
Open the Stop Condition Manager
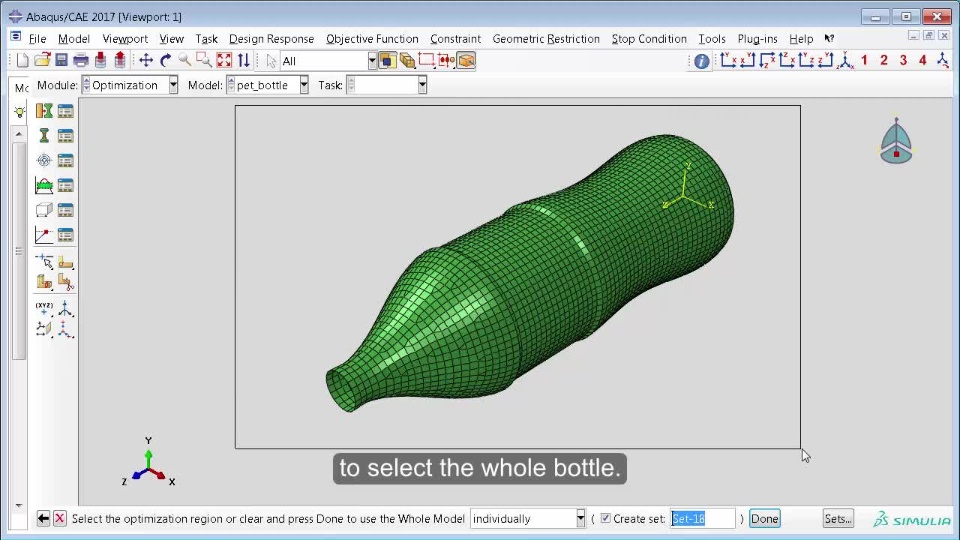tap(66, 235)
